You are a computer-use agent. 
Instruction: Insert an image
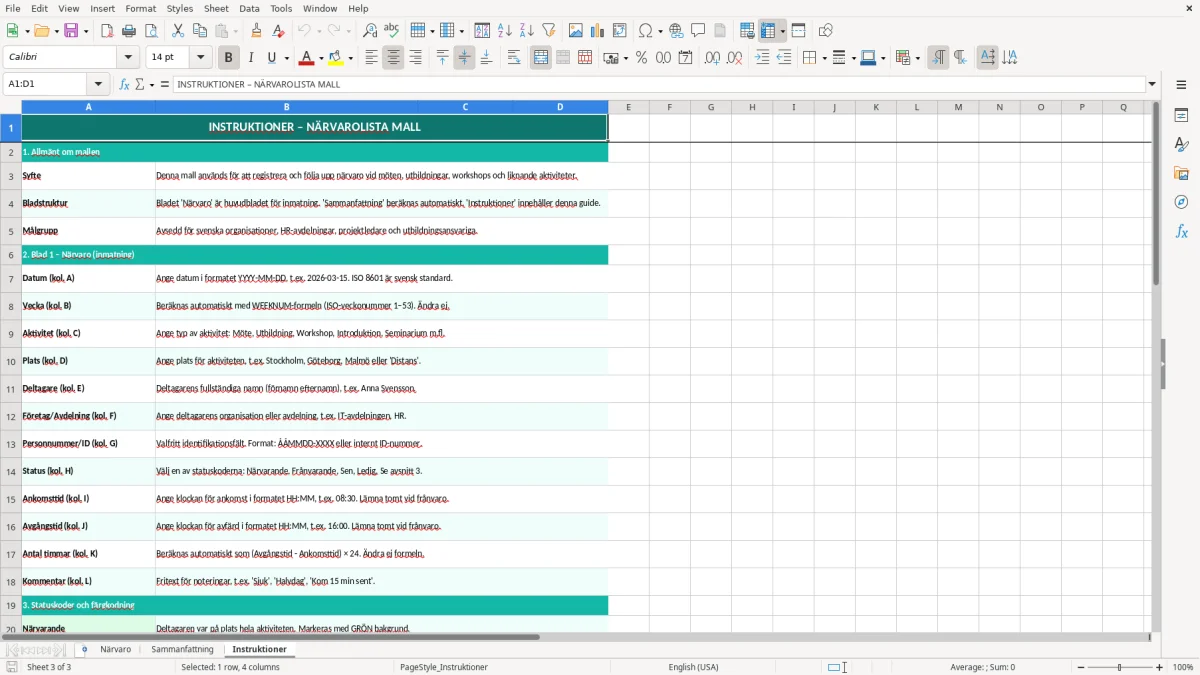(x=576, y=31)
